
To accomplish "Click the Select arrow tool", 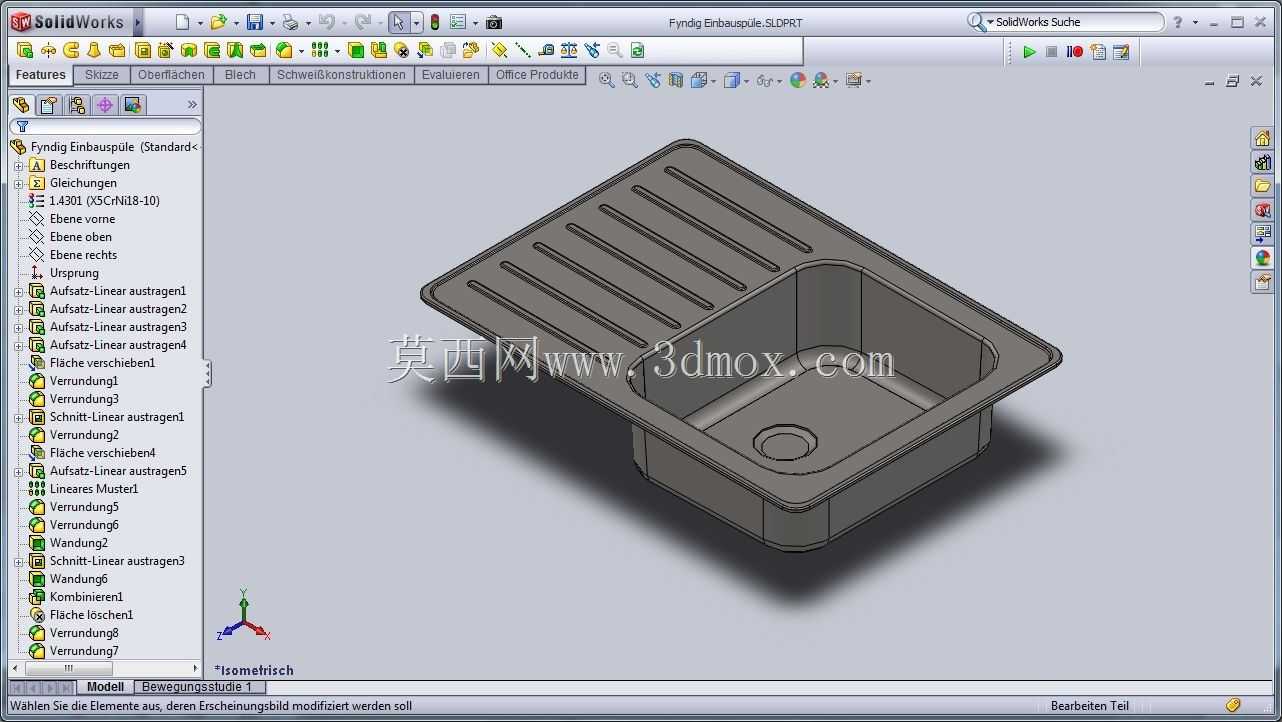I will [398, 22].
